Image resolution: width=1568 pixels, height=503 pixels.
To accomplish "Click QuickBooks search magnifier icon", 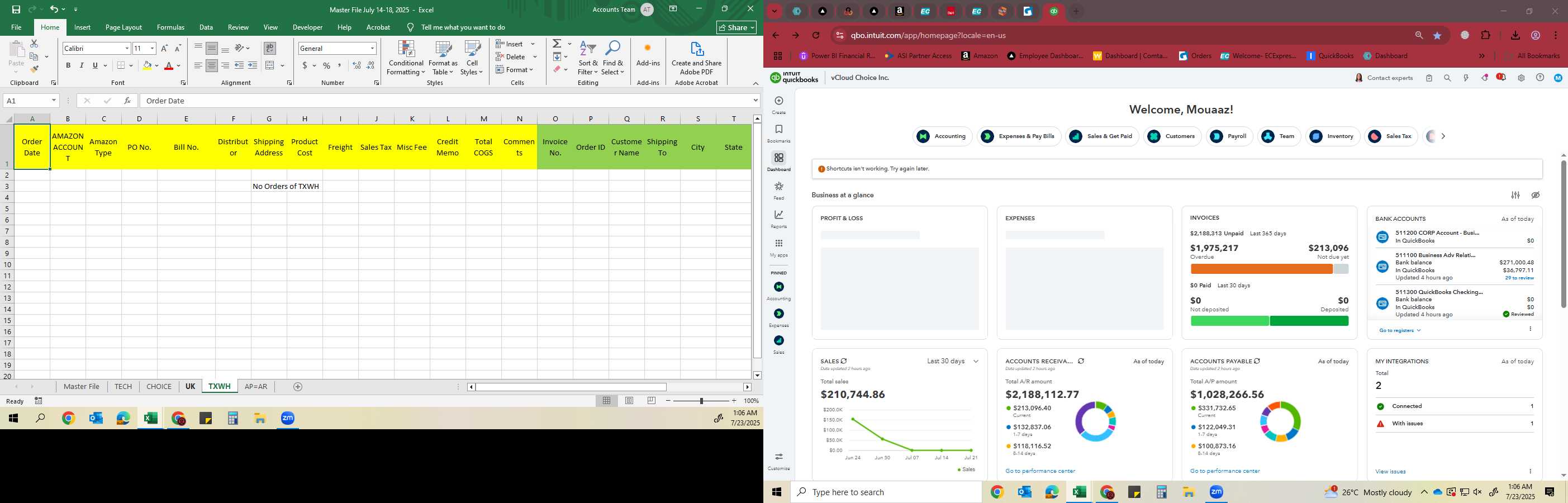I will 1447,78.
